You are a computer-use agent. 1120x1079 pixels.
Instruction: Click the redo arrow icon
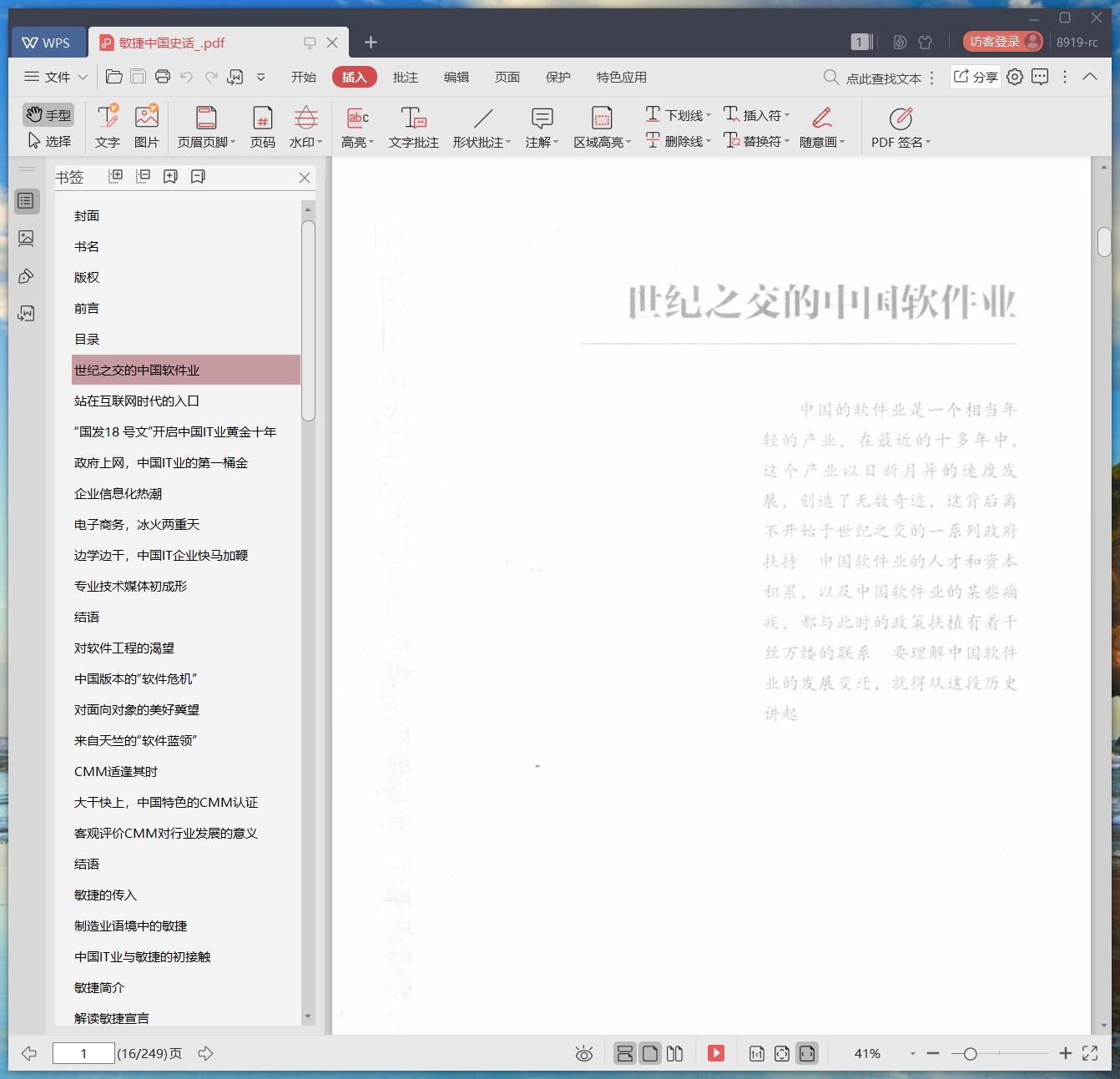tap(212, 77)
